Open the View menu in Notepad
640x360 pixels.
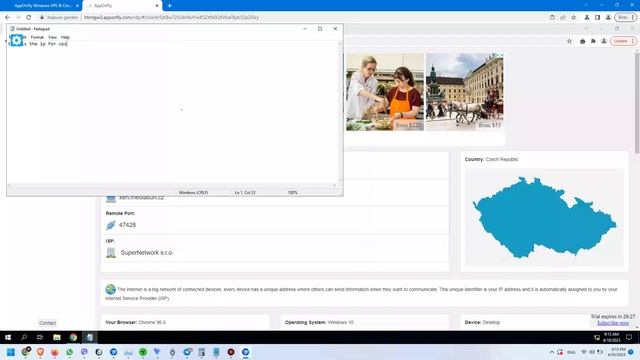coord(52,37)
